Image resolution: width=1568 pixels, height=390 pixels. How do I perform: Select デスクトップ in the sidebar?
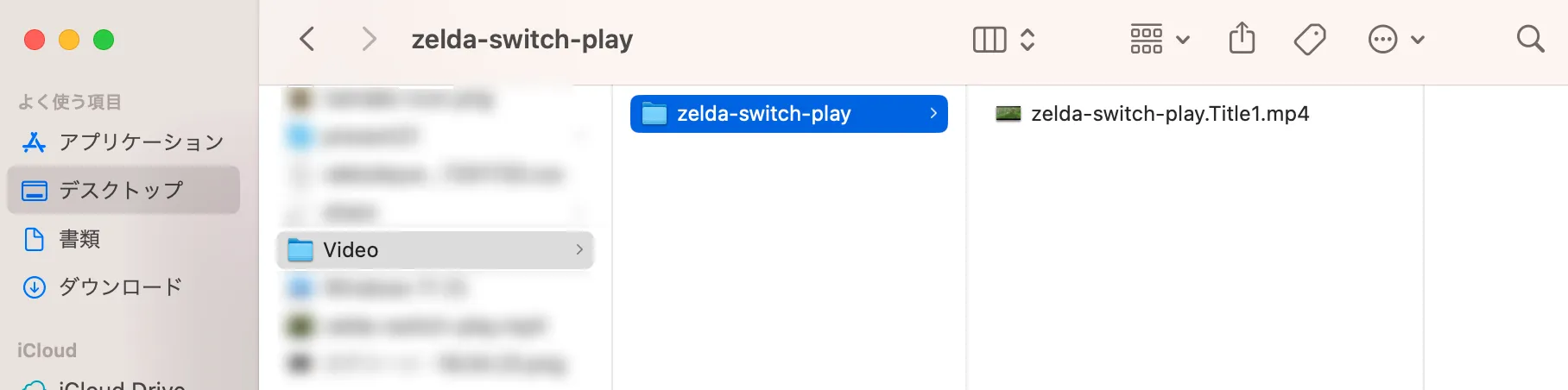[x=121, y=191]
